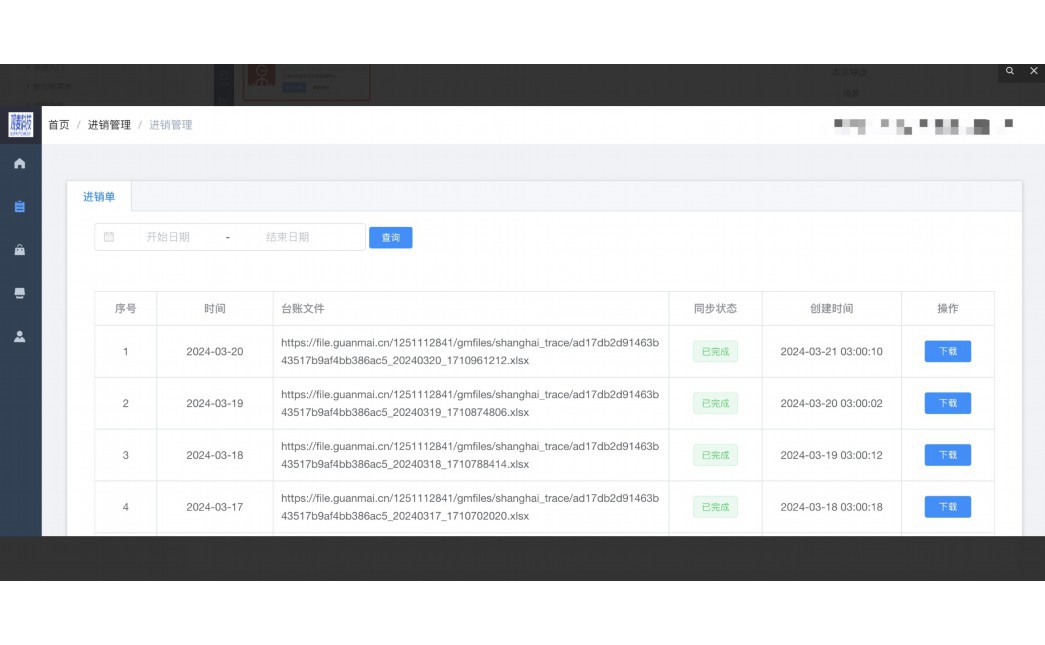
Task: Close the overlay with the X icon
Action: coord(1033,71)
